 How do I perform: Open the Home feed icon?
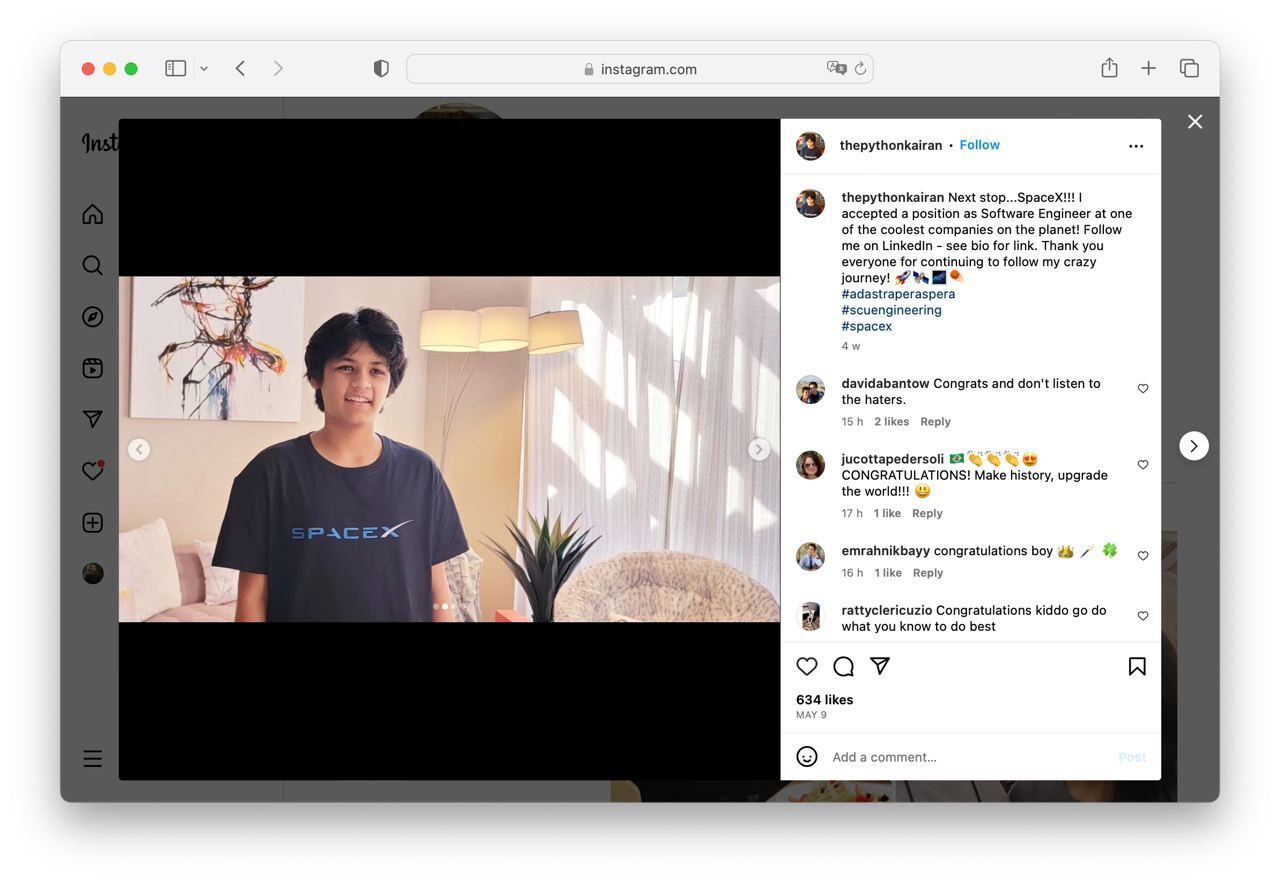(91, 213)
